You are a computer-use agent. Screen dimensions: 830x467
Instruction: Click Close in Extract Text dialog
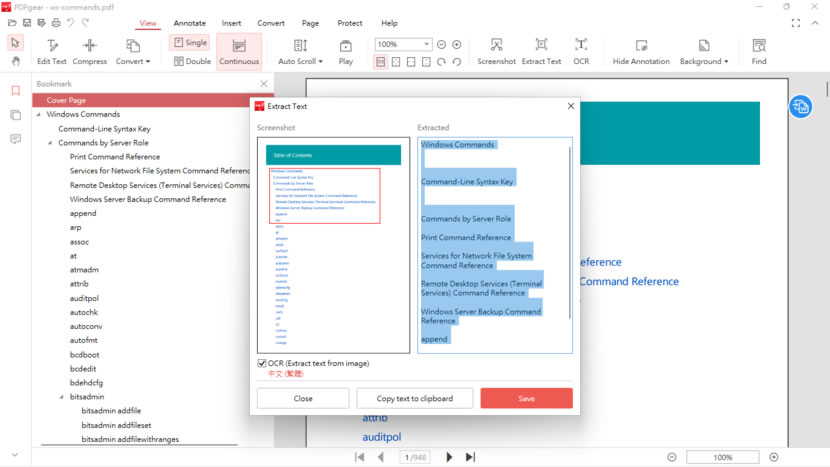tap(303, 398)
